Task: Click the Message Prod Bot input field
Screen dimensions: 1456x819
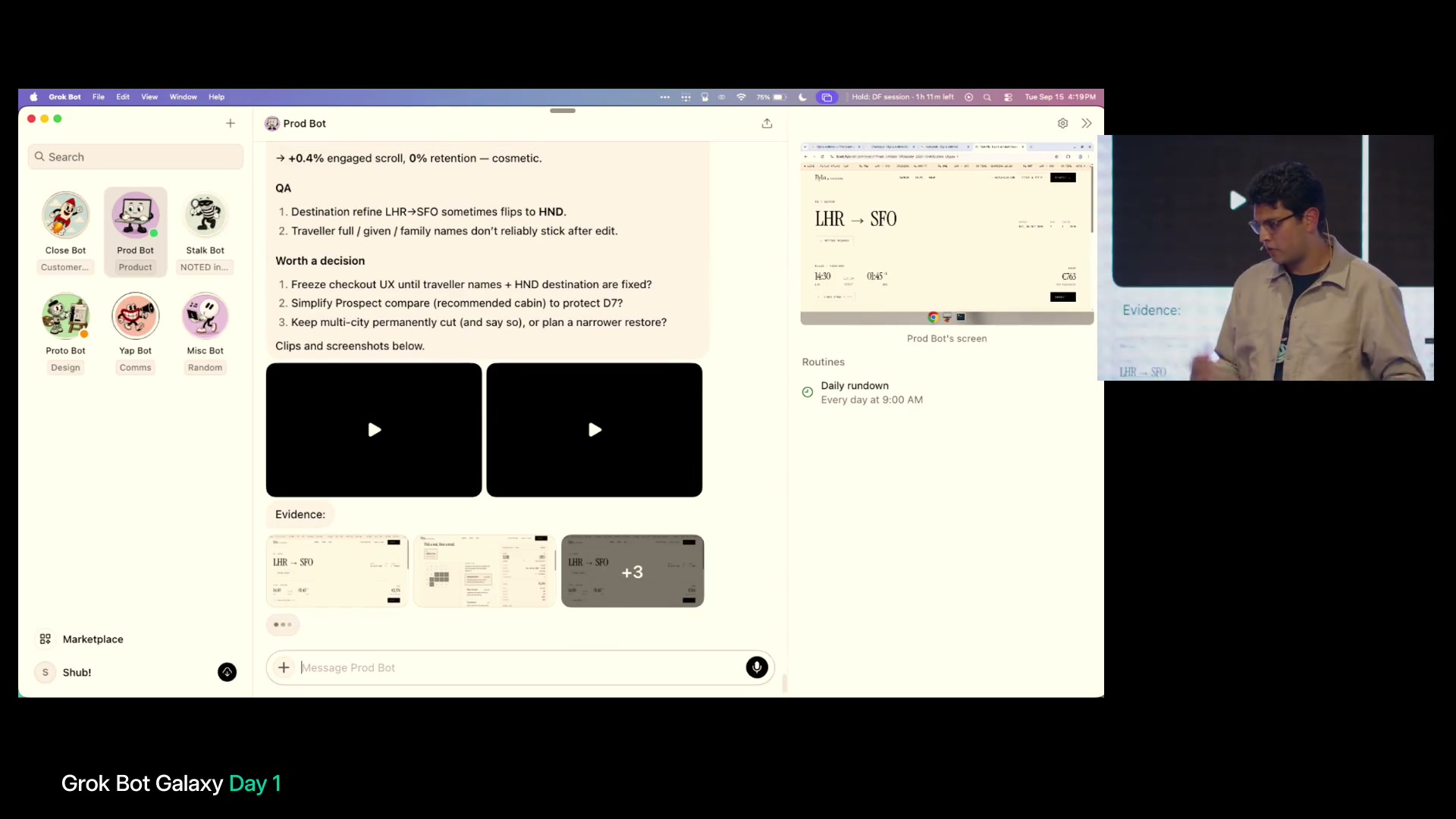Action: [x=519, y=667]
